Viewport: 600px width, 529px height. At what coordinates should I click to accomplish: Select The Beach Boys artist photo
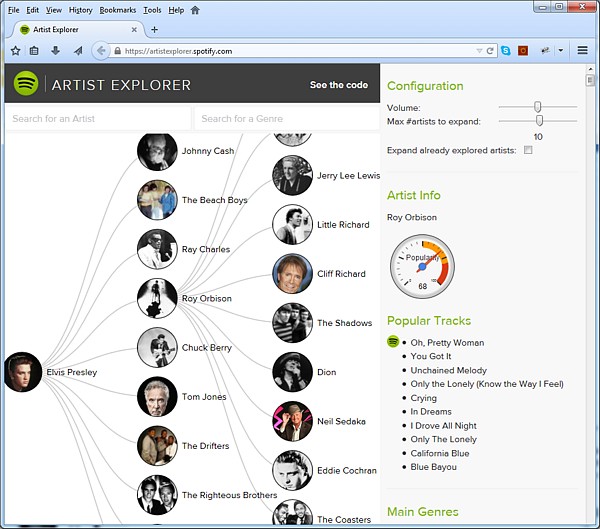tap(157, 200)
